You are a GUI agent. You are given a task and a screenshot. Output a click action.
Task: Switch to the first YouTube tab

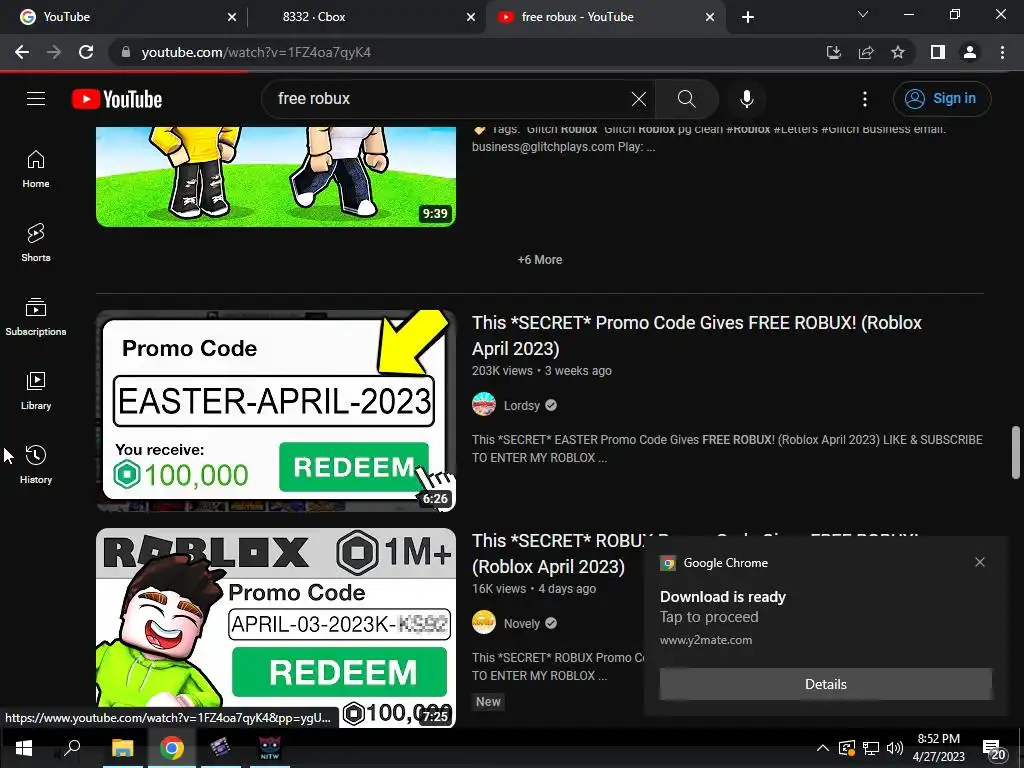click(123, 17)
